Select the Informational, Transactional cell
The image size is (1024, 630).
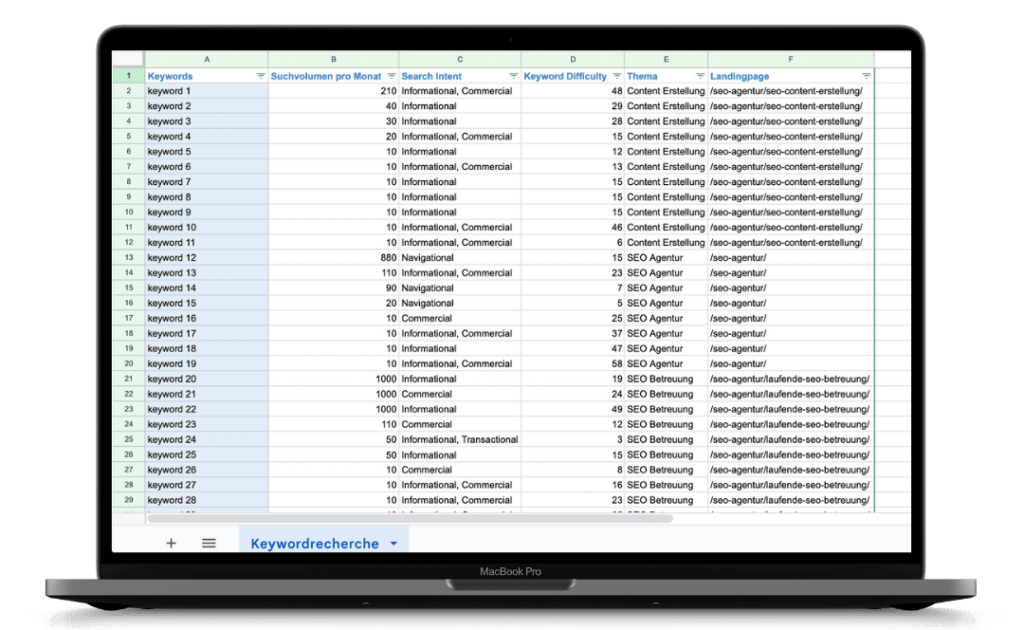[459, 440]
